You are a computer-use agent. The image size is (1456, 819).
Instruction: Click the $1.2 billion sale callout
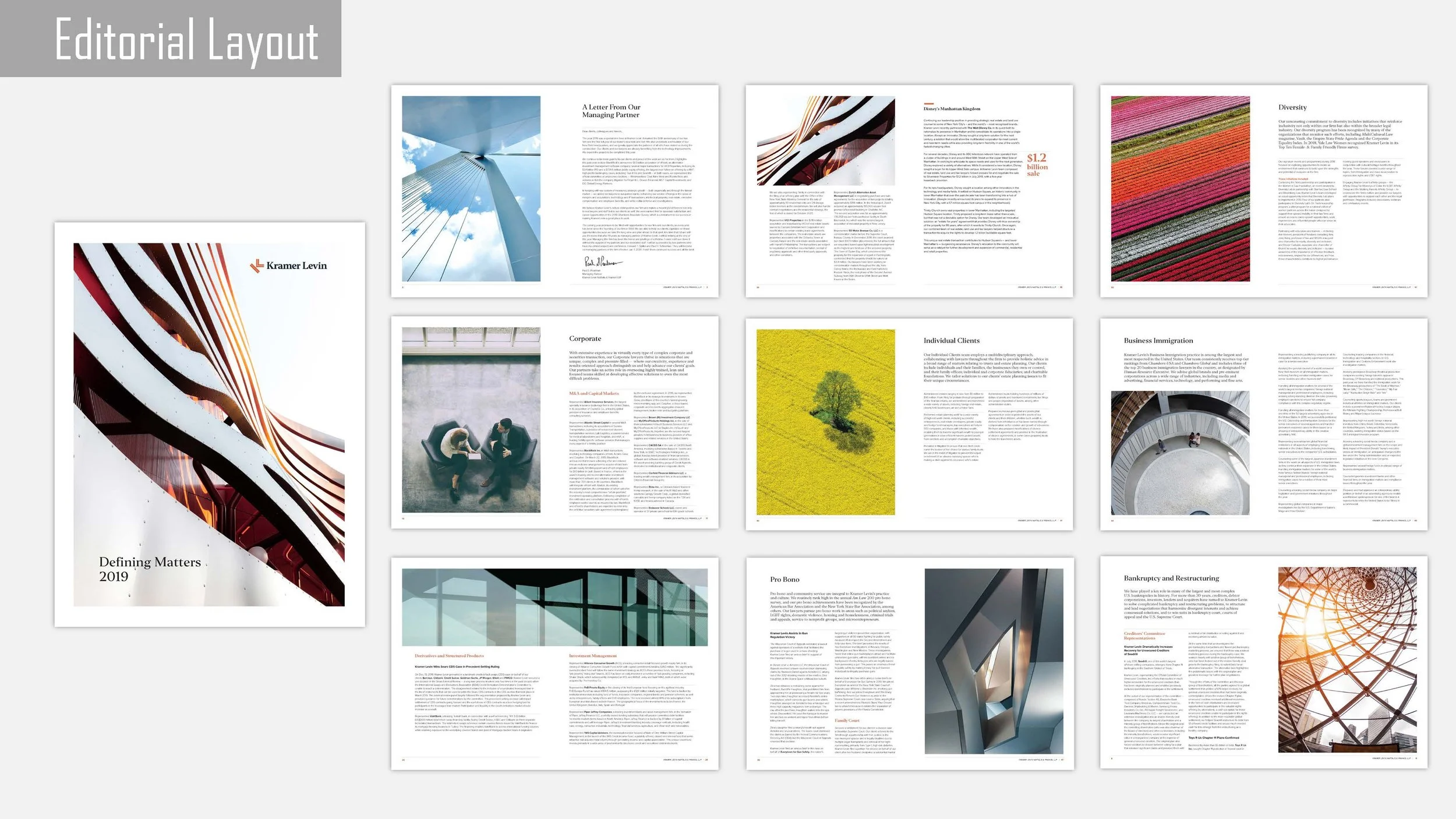pyautogui.click(x=1037, y=165)
